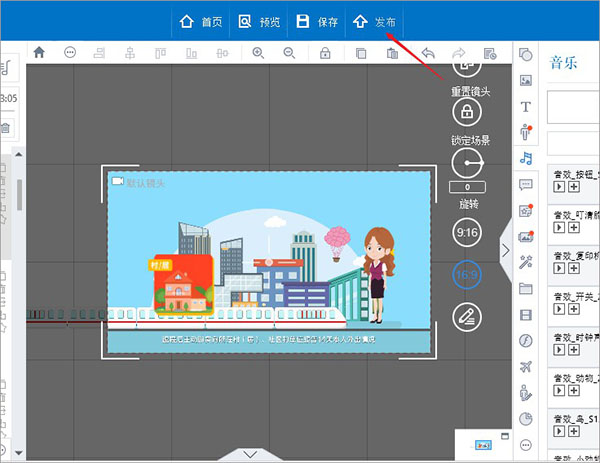The height and width of the screenshot is (463, 600).
Task: Select the woman character on canvas
Action: point(378,275)
